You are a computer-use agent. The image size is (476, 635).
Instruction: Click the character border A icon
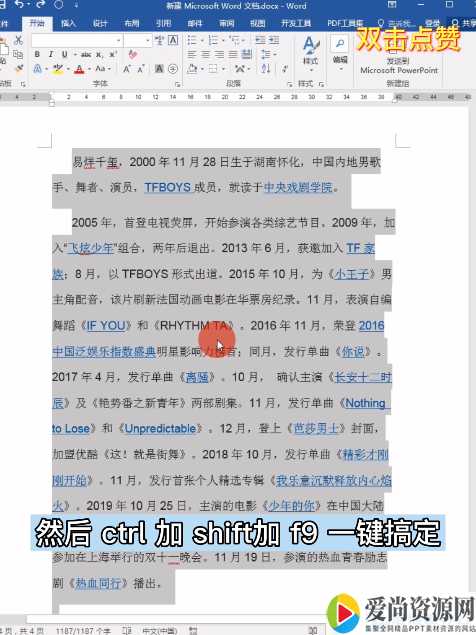(x=173, y=40)
